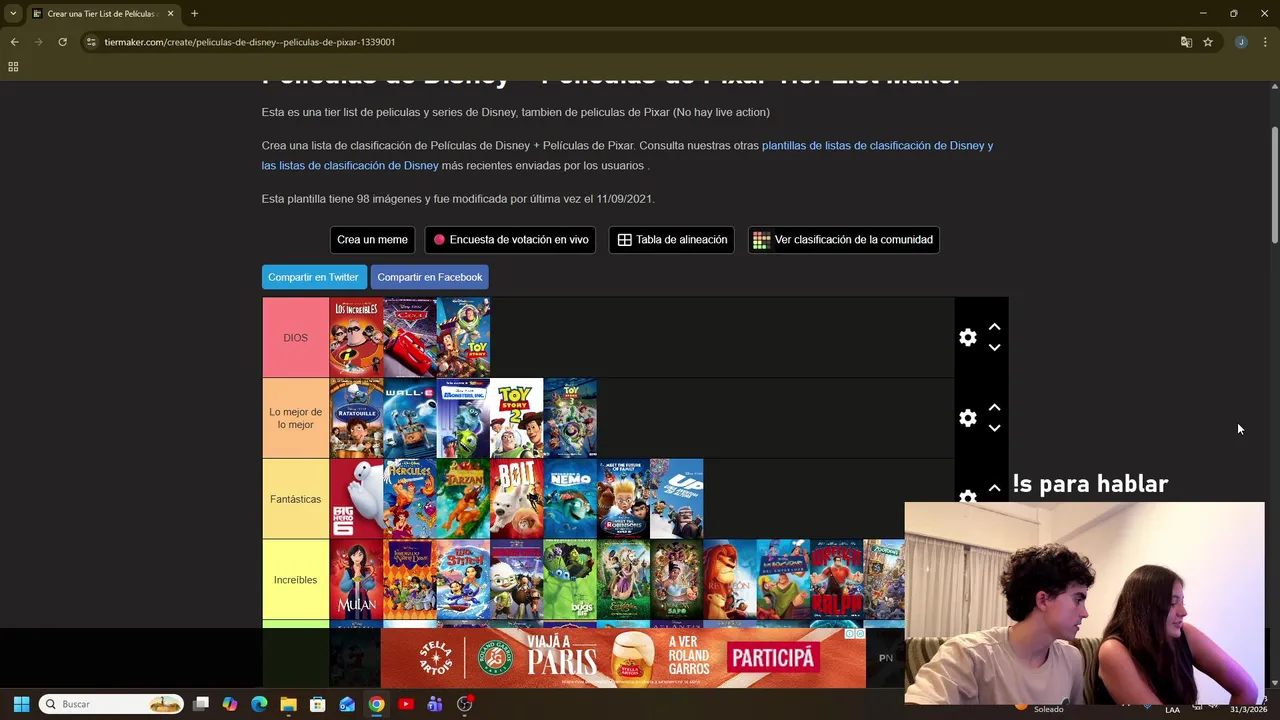Open plantillas de listas de clasificación de Disney link
1280x720 pixels.
pyautogui.click(x=877, y=145)
